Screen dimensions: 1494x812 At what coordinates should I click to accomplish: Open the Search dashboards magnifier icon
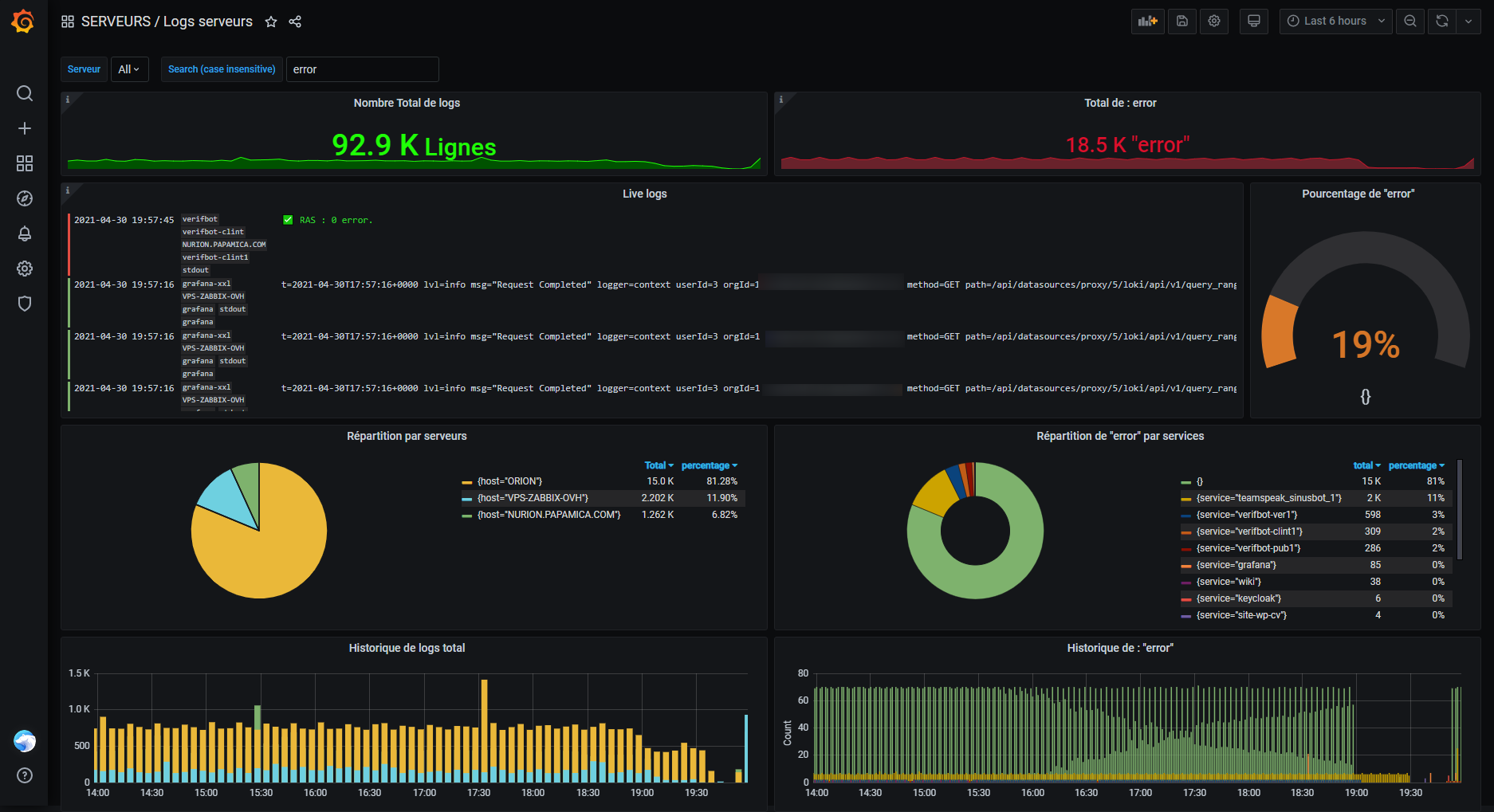click(x=25, y=93)
